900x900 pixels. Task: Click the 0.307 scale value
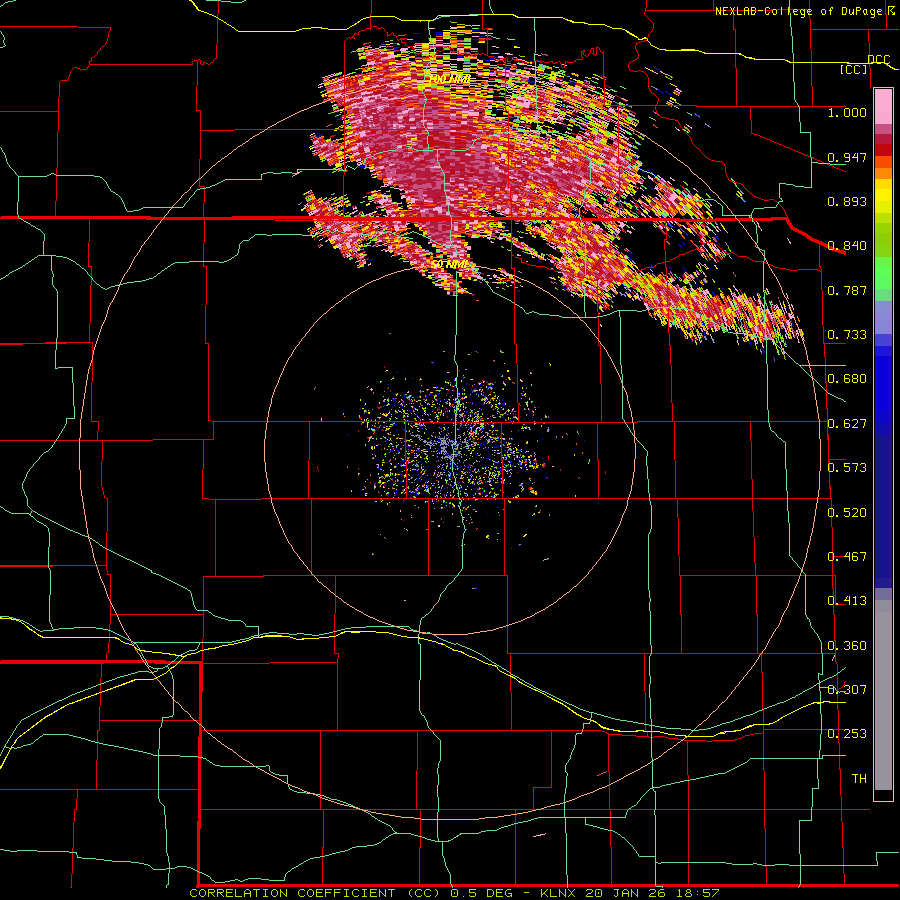[847, 690]
